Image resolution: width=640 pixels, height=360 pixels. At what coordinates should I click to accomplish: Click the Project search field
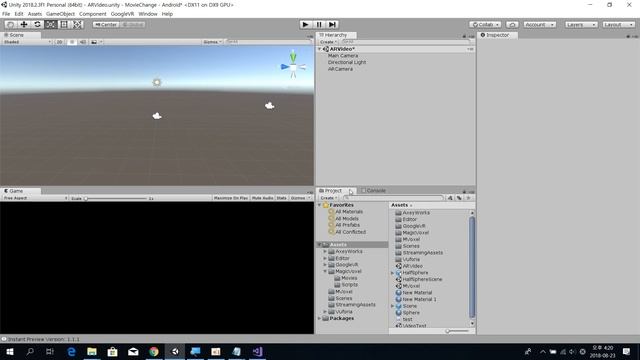[x=393, y=198]
